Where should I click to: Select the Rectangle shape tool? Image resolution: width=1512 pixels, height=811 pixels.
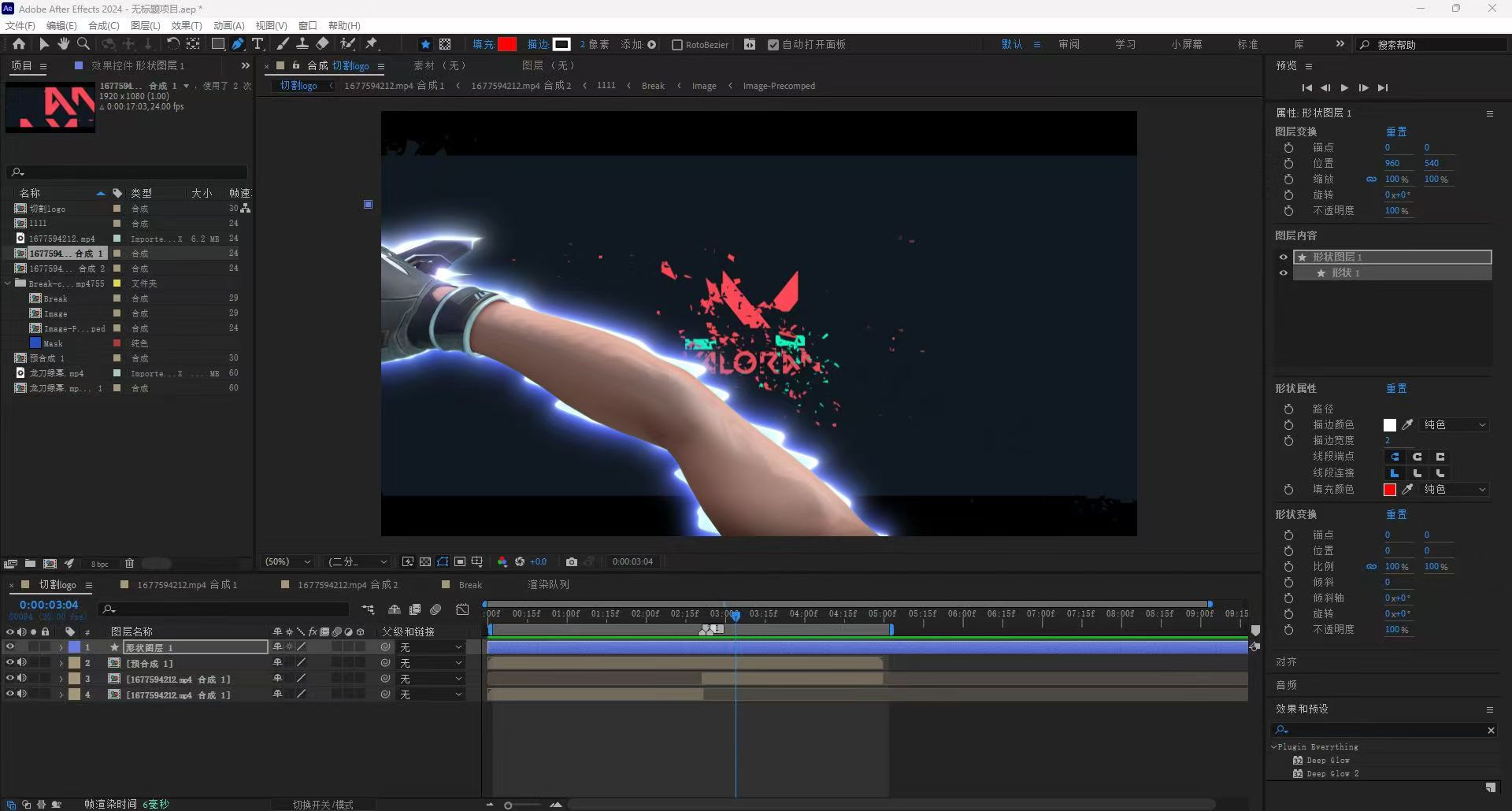pos(218,44)
